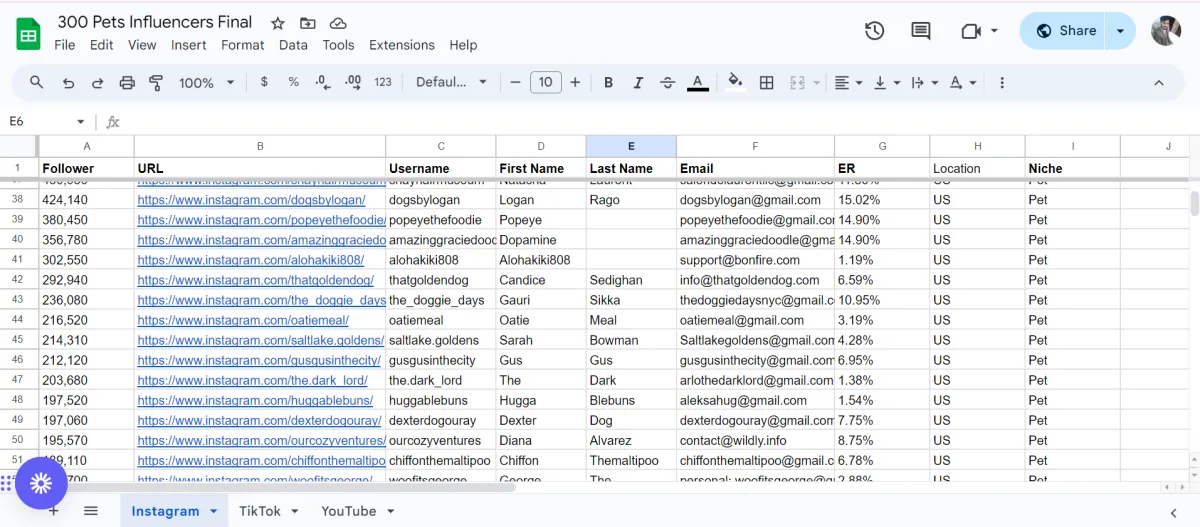This screenshot has width=1200, height=527.
Task: Select the column E header
Action: pos(631,146)
